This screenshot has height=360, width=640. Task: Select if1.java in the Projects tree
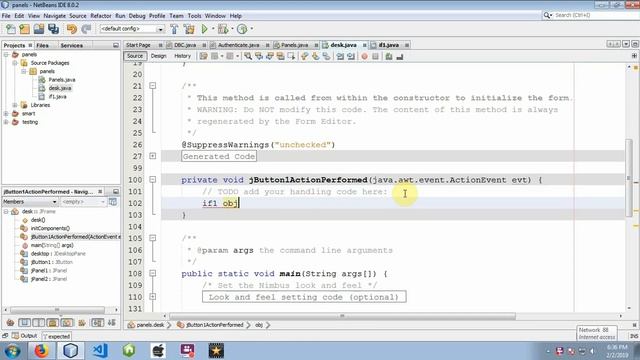click(x=58, y=96)
